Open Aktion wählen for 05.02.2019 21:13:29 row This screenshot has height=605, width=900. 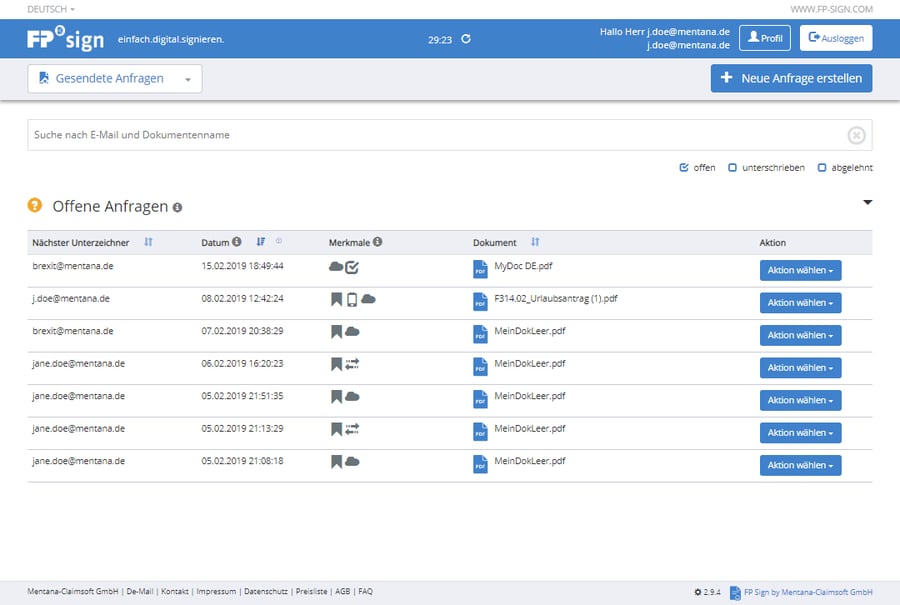pyautogui.click(x=800, y=433)
